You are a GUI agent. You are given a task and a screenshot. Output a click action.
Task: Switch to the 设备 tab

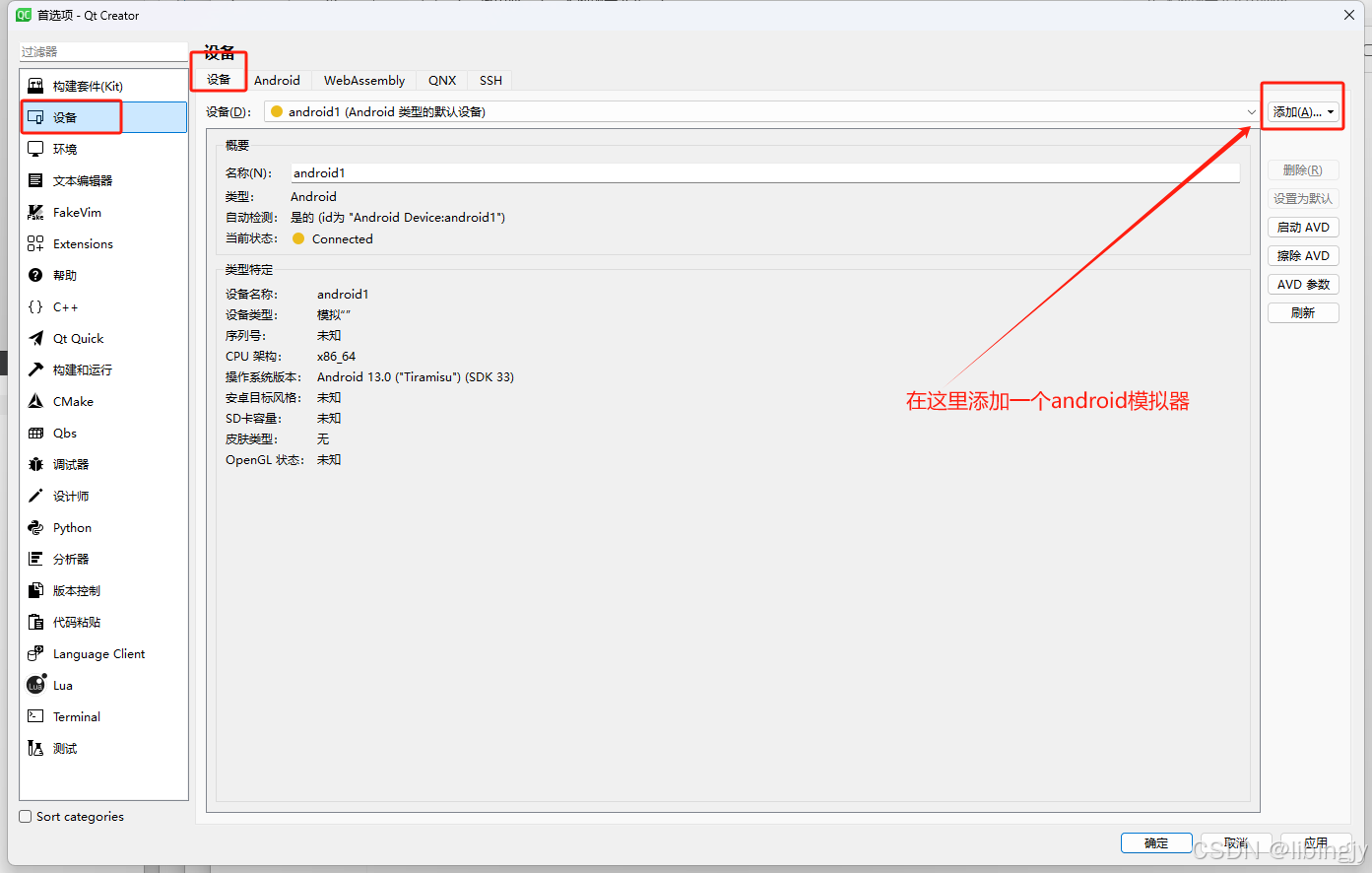[x=219, y=80]
